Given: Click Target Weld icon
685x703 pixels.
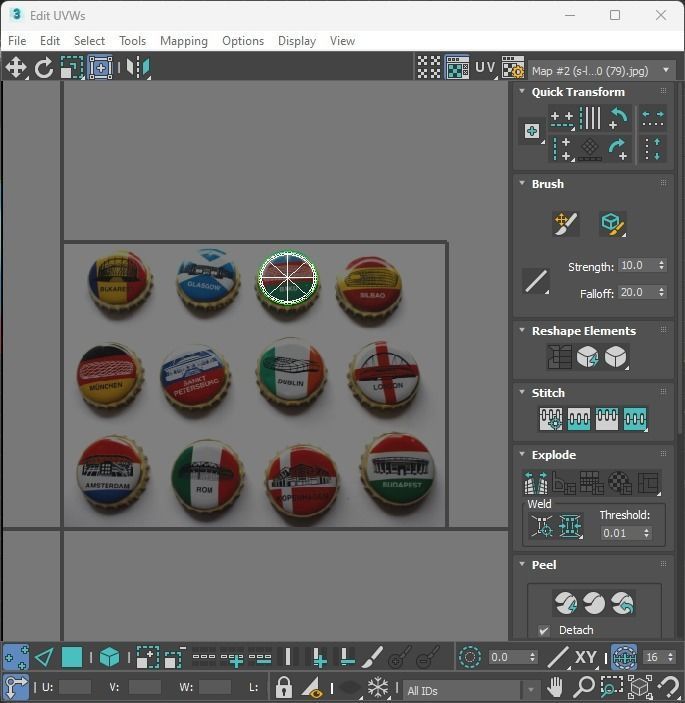Looking at the screenshot, I should click(x=542, y=525).
